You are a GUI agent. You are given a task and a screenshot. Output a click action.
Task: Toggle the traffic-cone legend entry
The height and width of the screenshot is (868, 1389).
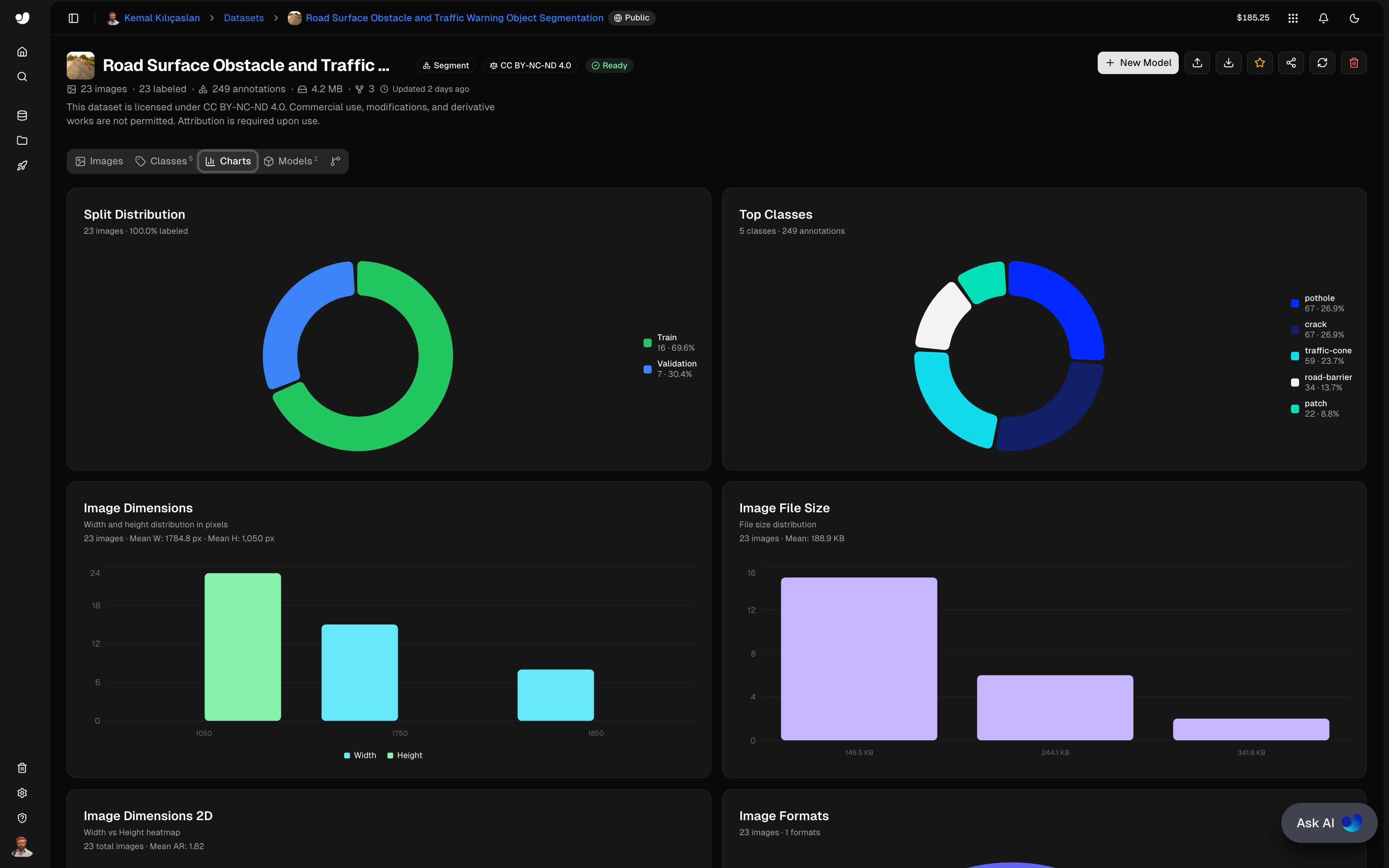pos(1321,356)
